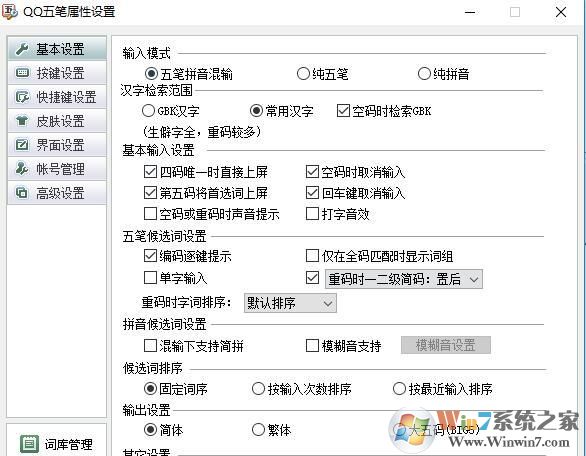Viewport: 586px width, 456px height.
Task: Check 模糊音支持 checkbox
Action: (x=312, y=346)
